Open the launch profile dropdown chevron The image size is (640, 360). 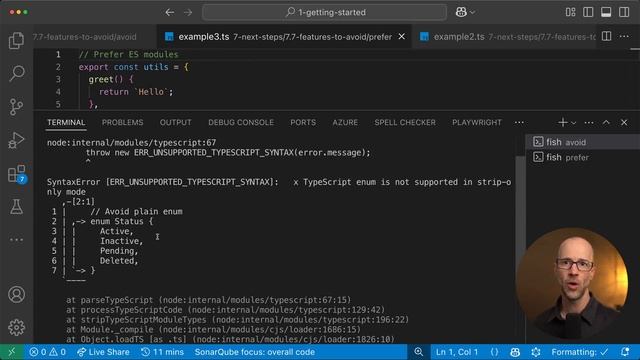click(x=573, y=122)
